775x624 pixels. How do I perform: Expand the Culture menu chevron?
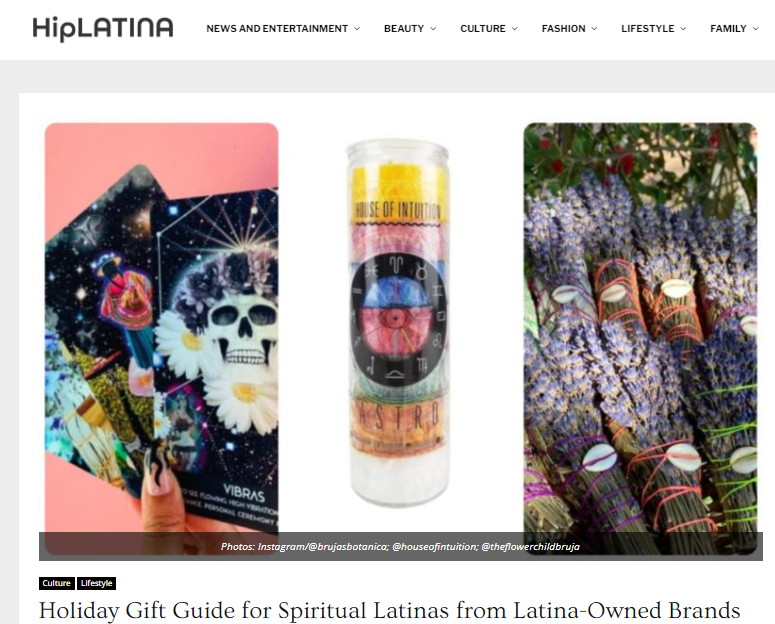[515, 29]
